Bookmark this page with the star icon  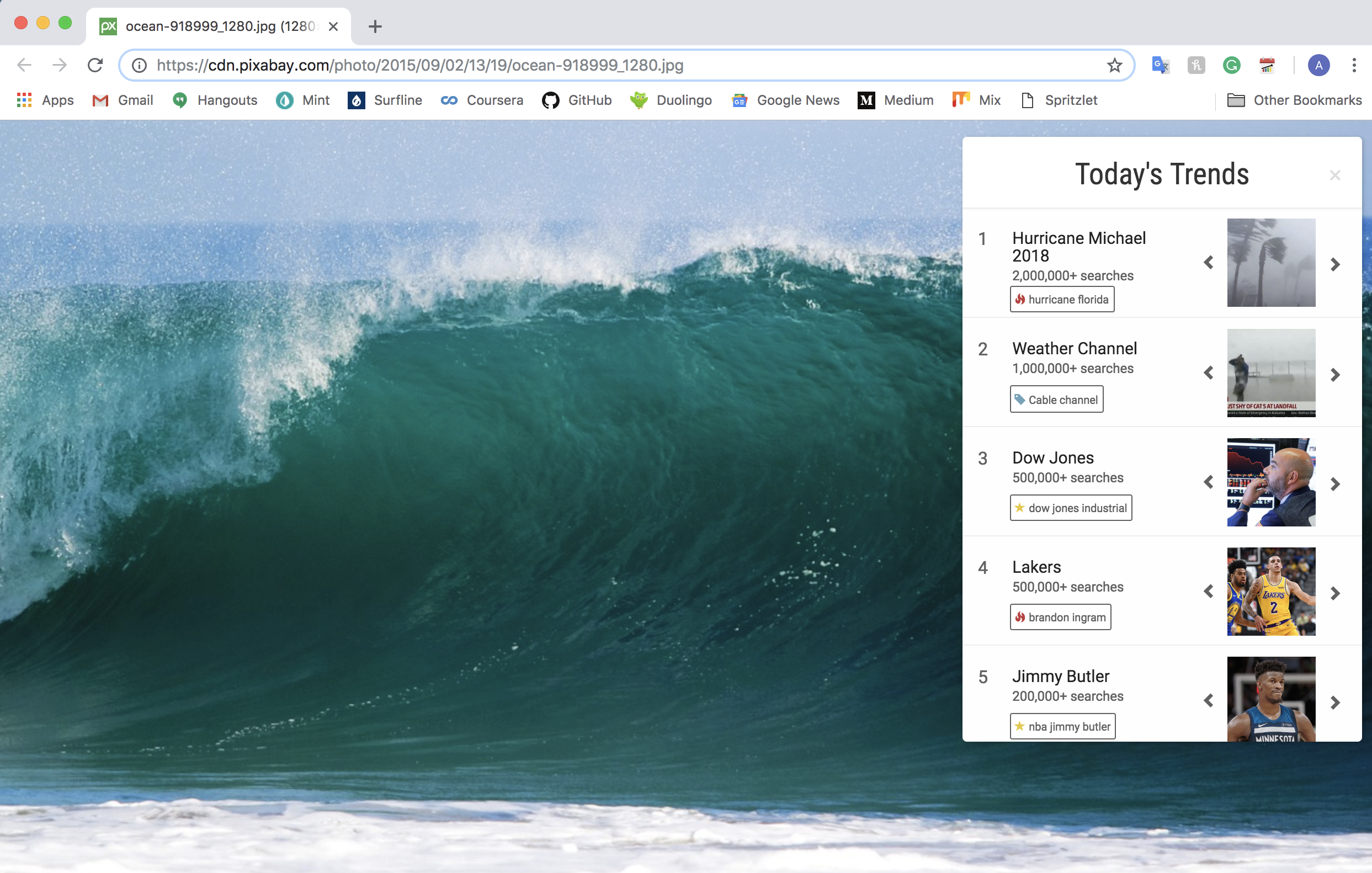pos(1114,65)
